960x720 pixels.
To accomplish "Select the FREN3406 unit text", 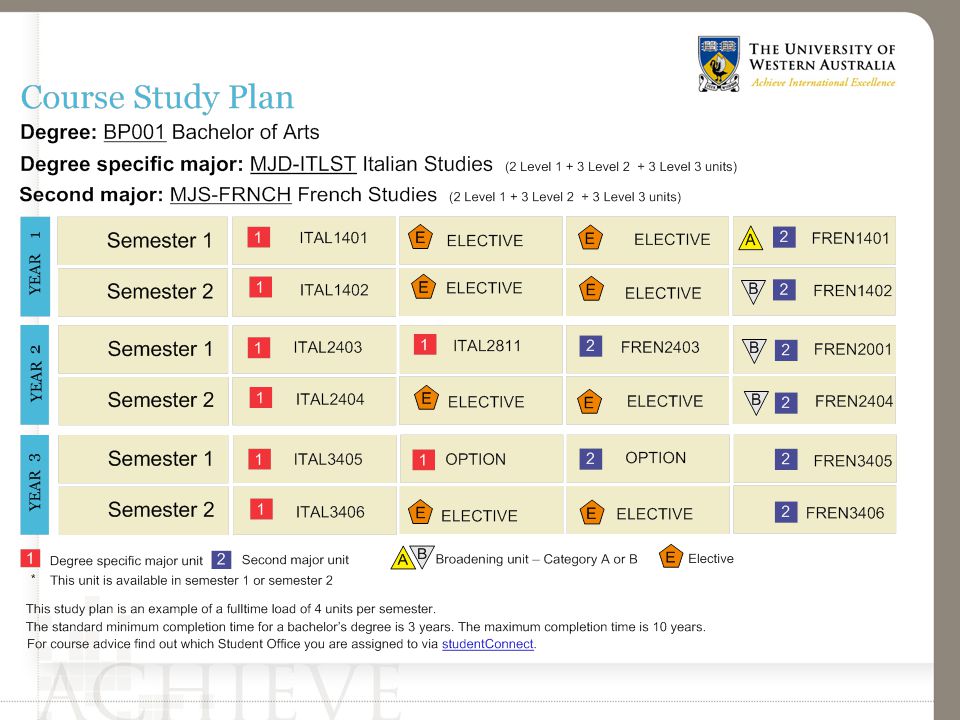I will coord(845,513).
